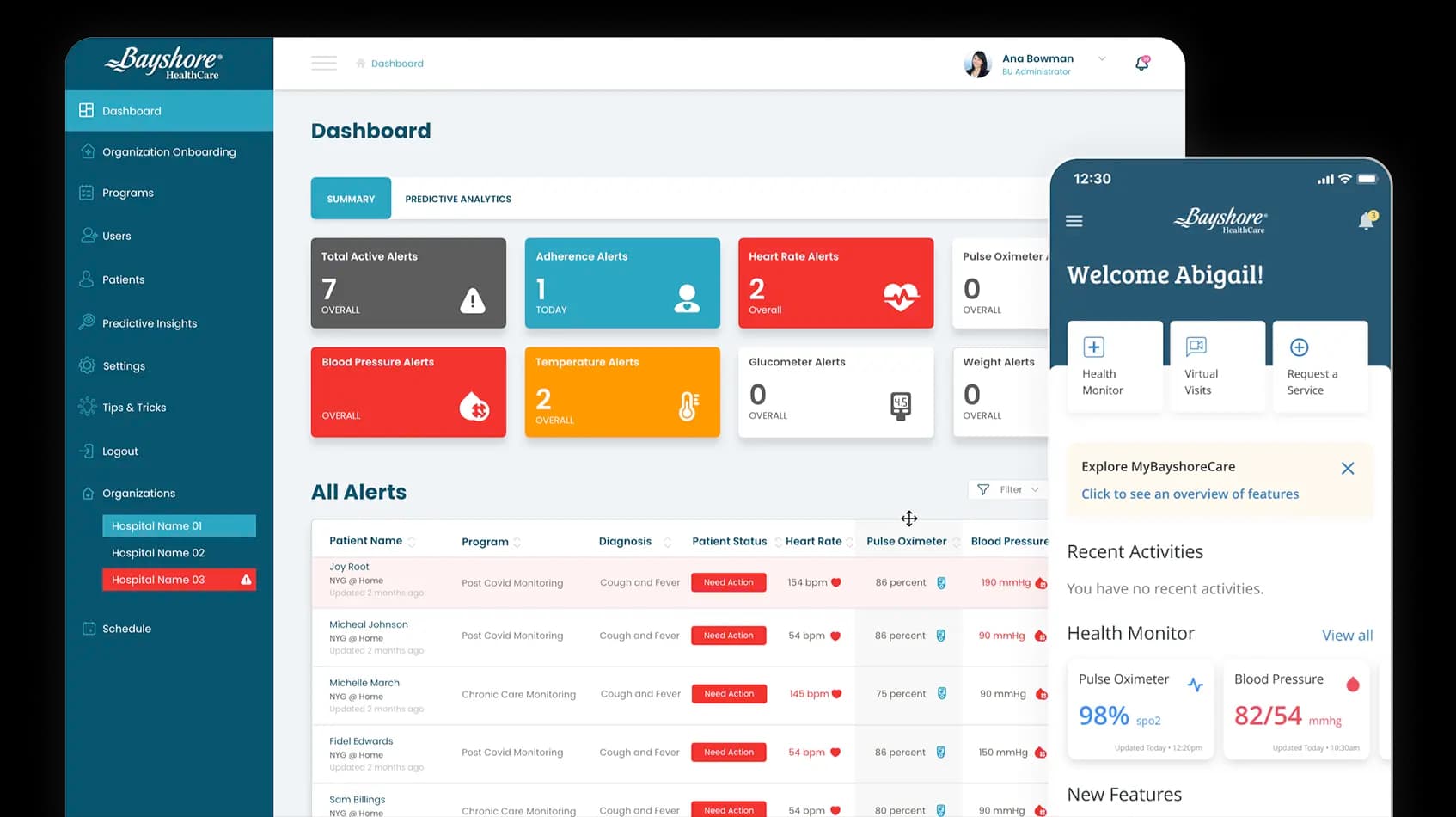
Task: Click Need Action for Joy Root
Action: coord(729,582)
